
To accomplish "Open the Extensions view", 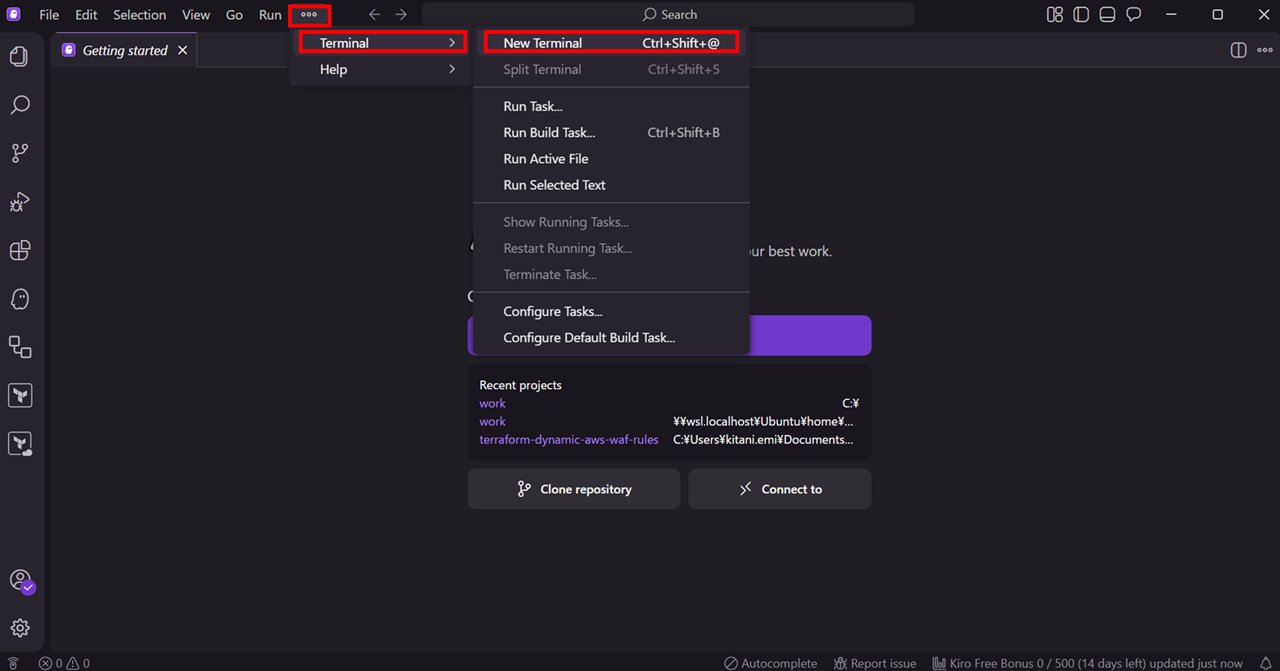I will tap(19, 250).
